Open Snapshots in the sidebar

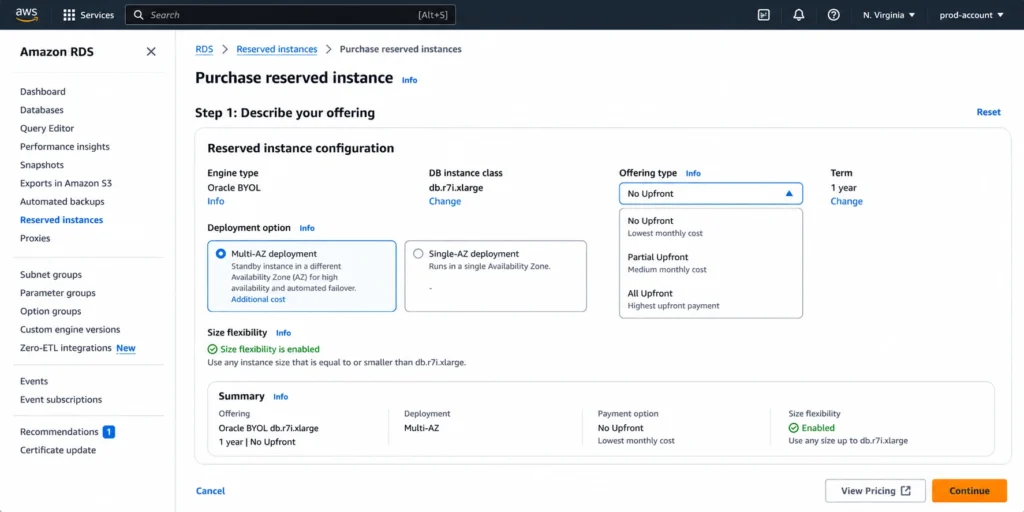(x=42, y=165)
